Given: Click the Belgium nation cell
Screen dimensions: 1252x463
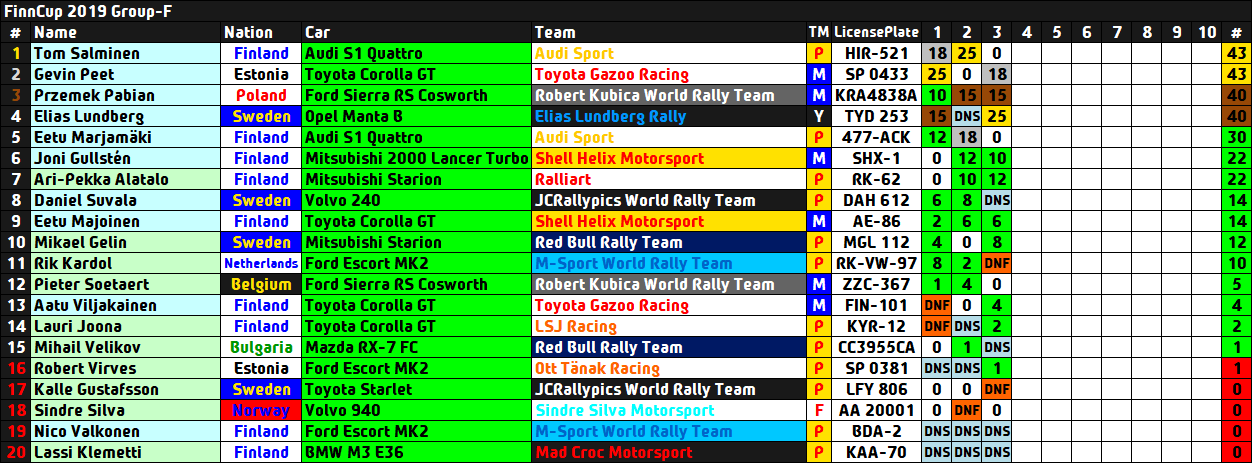Looking at the screenshot, I should click(x=261, y=284).
